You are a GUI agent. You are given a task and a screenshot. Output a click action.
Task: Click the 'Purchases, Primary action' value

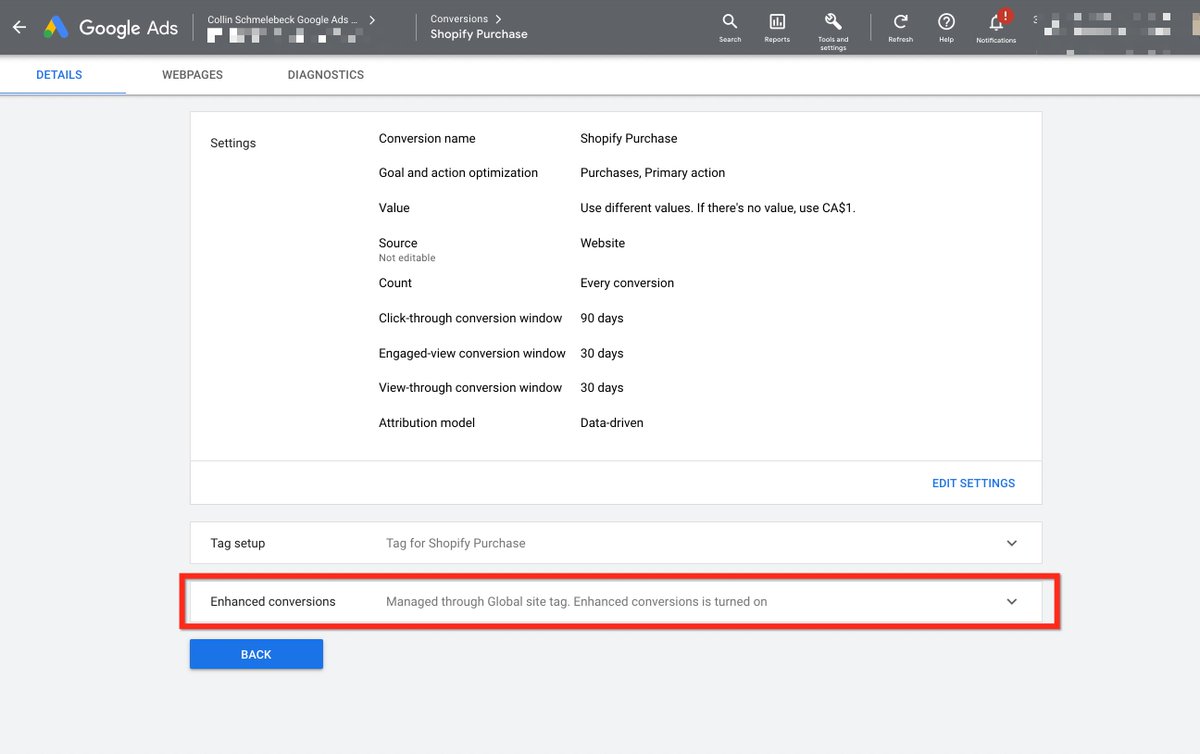[653, 173]
